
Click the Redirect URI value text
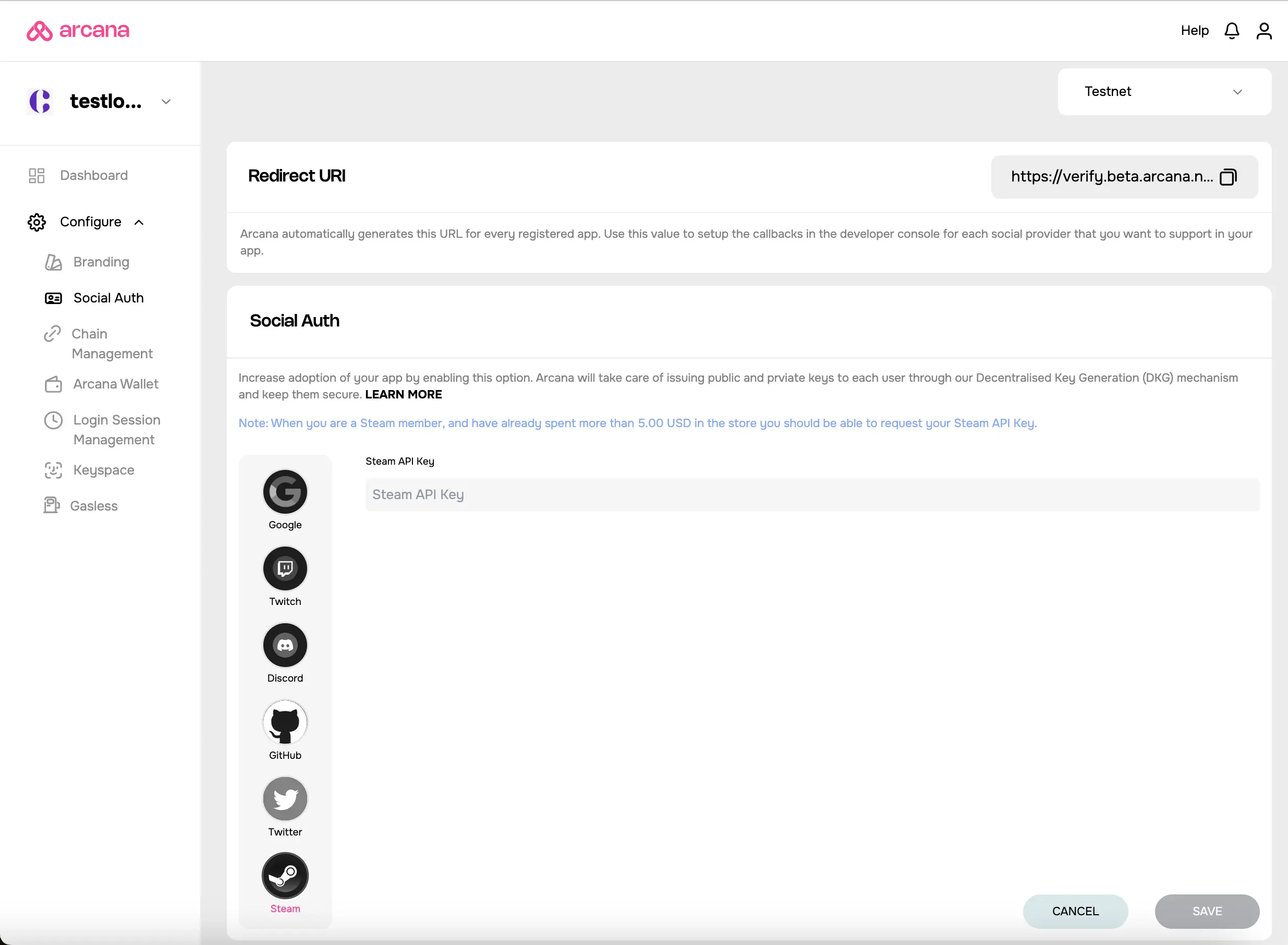coord(1111,177)
